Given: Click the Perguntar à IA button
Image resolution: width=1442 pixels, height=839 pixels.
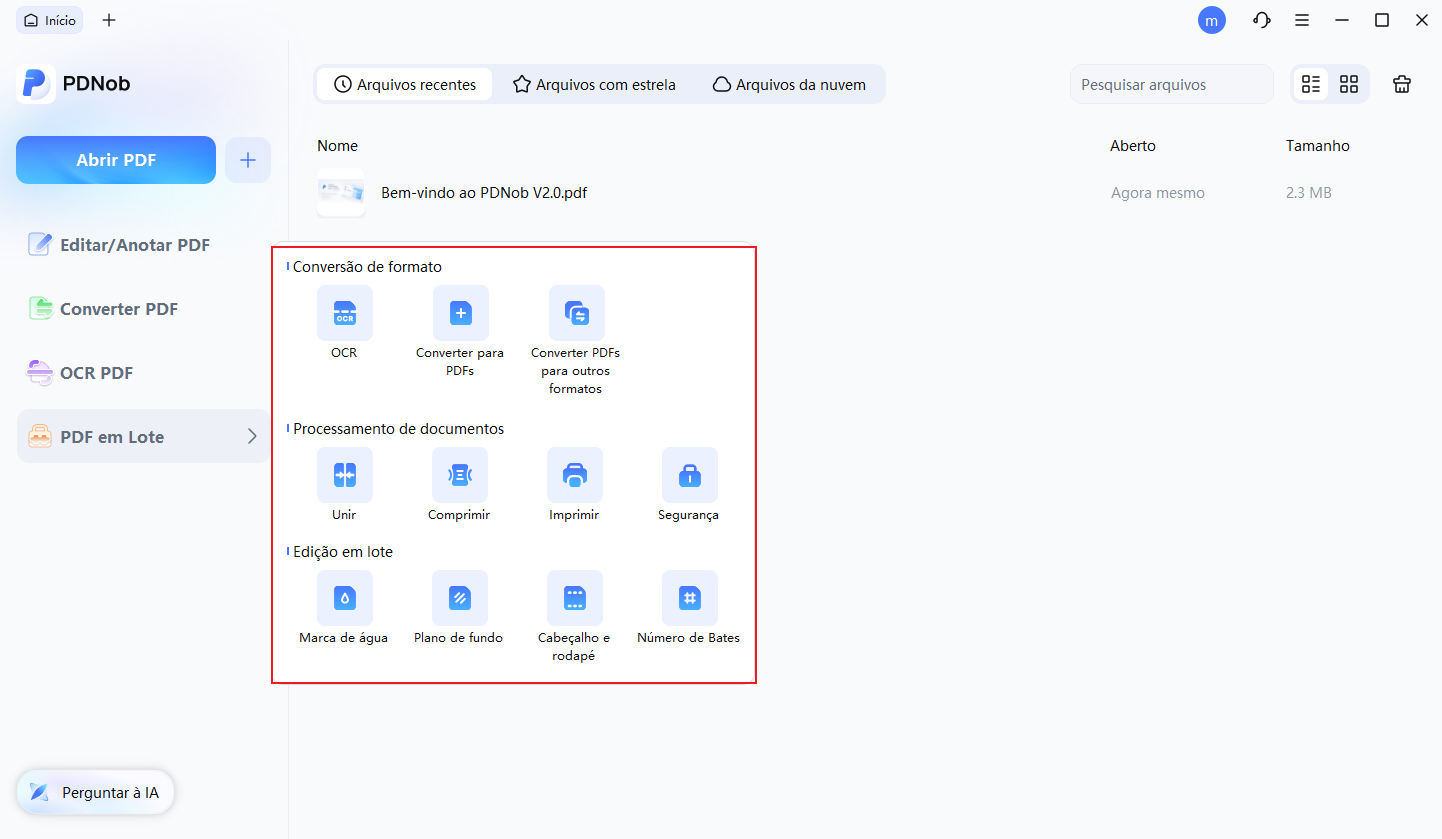Looking at the screenshot, I should [x=95, y=793].
